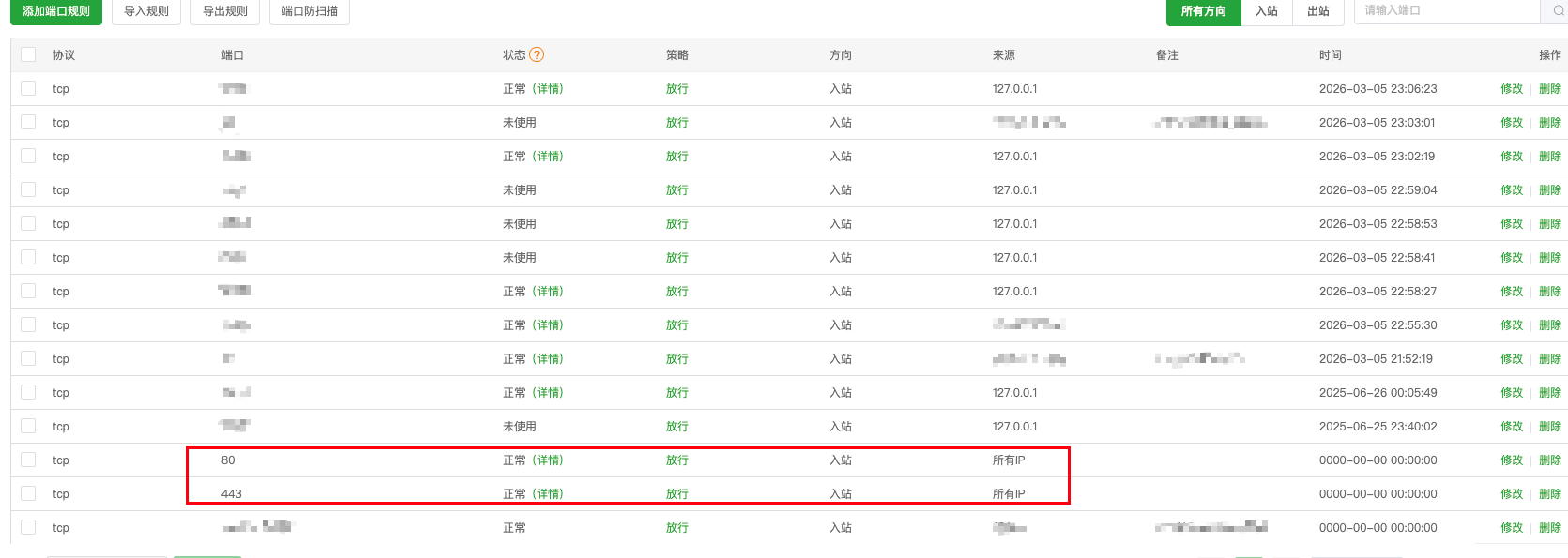Click the Export Rules button

pos(225,11)
